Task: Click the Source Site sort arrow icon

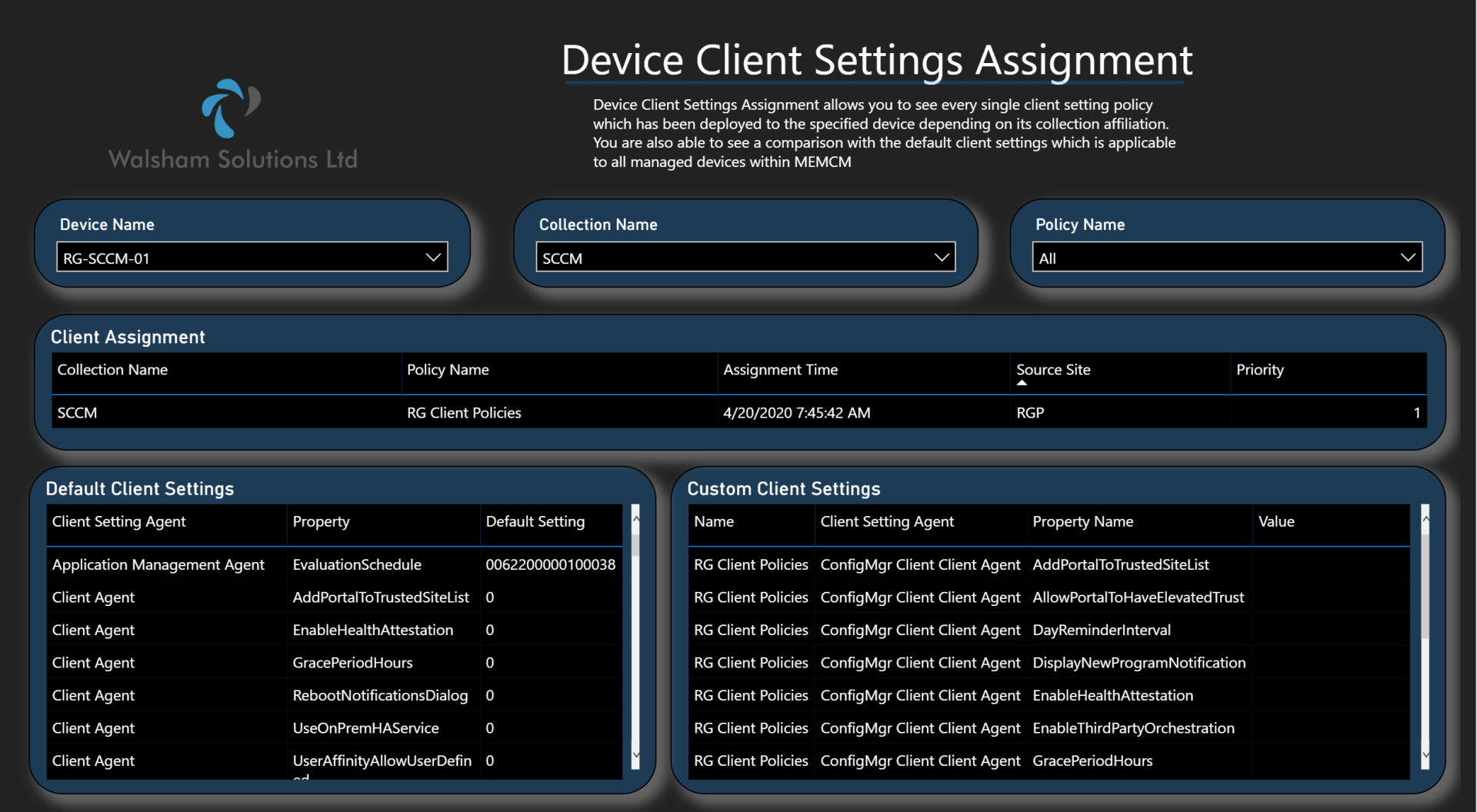Action: 1022,383
